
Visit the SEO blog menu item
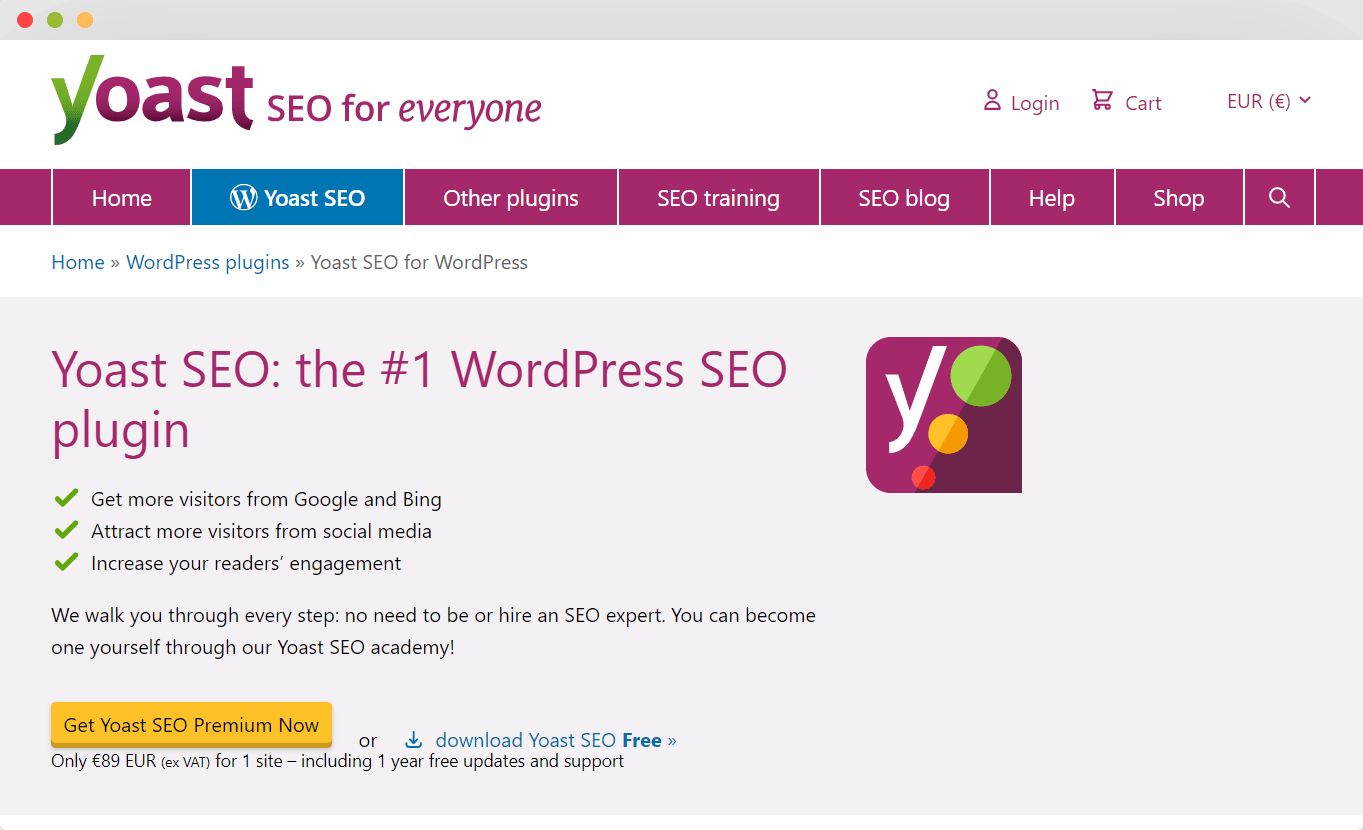click(904, 197)
